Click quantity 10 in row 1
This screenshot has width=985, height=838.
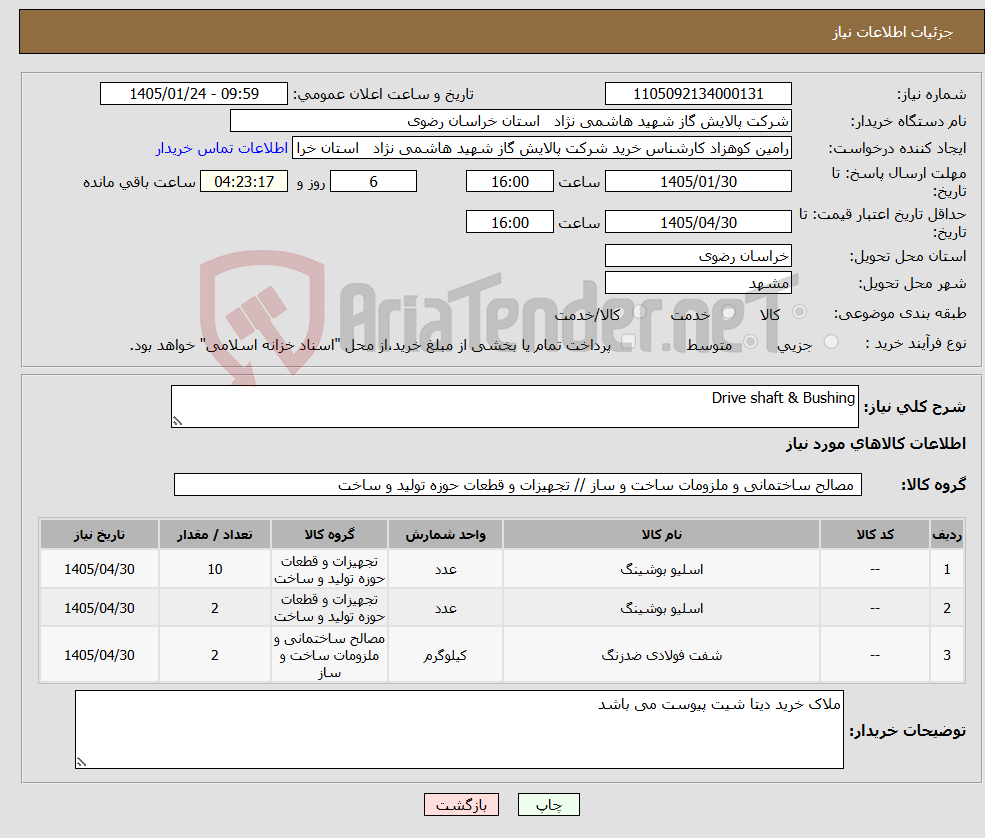tap(215, 569)
